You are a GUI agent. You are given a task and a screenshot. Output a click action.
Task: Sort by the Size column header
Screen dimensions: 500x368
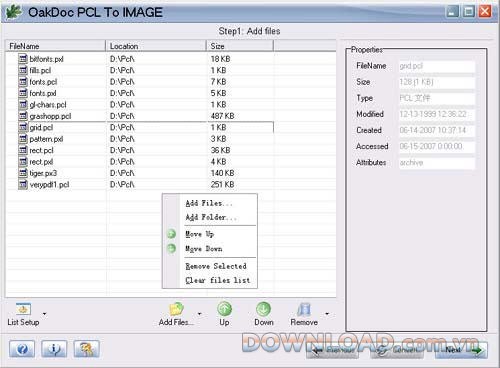click(x=240, y=46)
